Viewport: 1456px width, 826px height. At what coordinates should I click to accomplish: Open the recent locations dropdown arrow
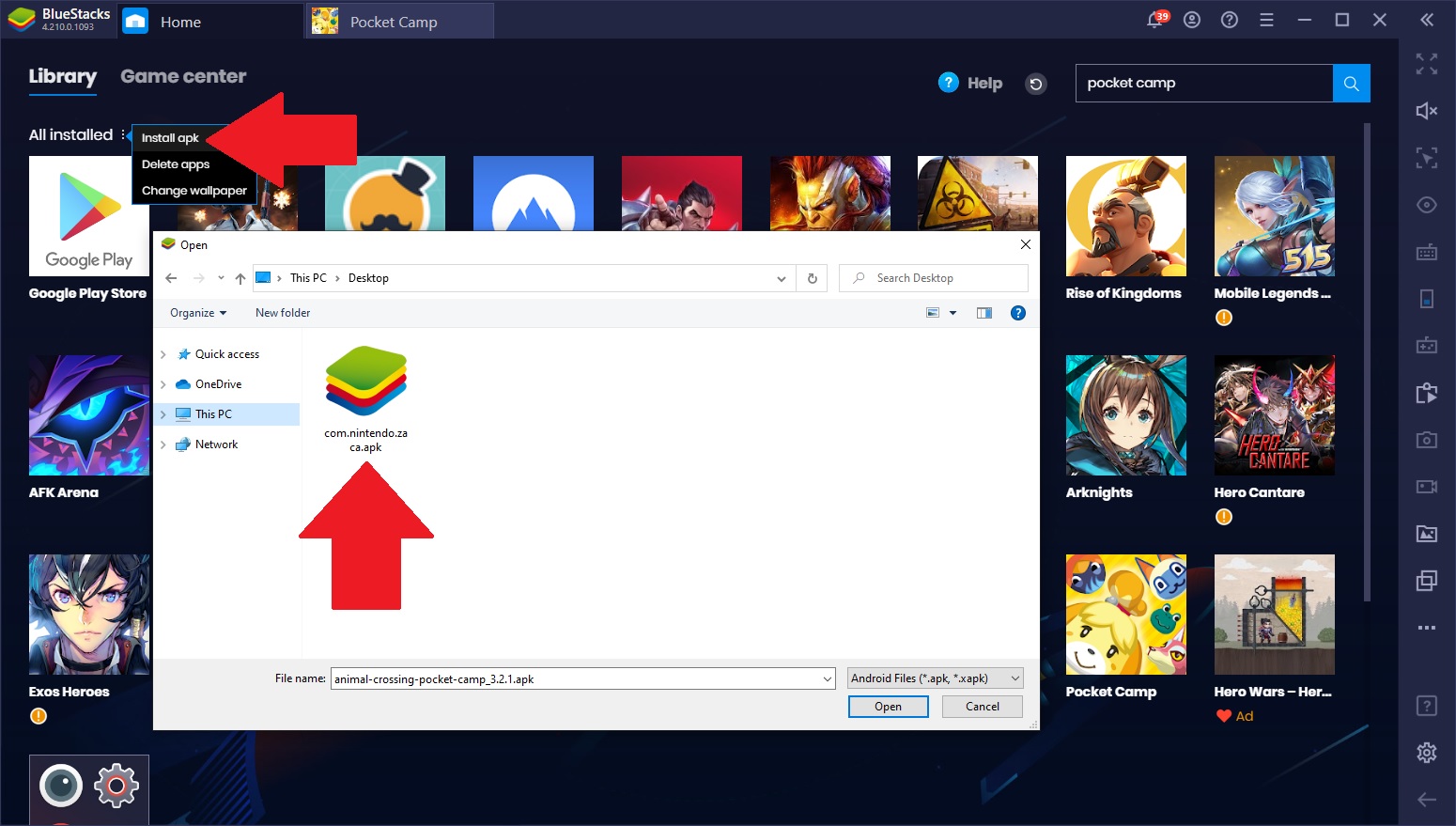click(x=221, y=278)
